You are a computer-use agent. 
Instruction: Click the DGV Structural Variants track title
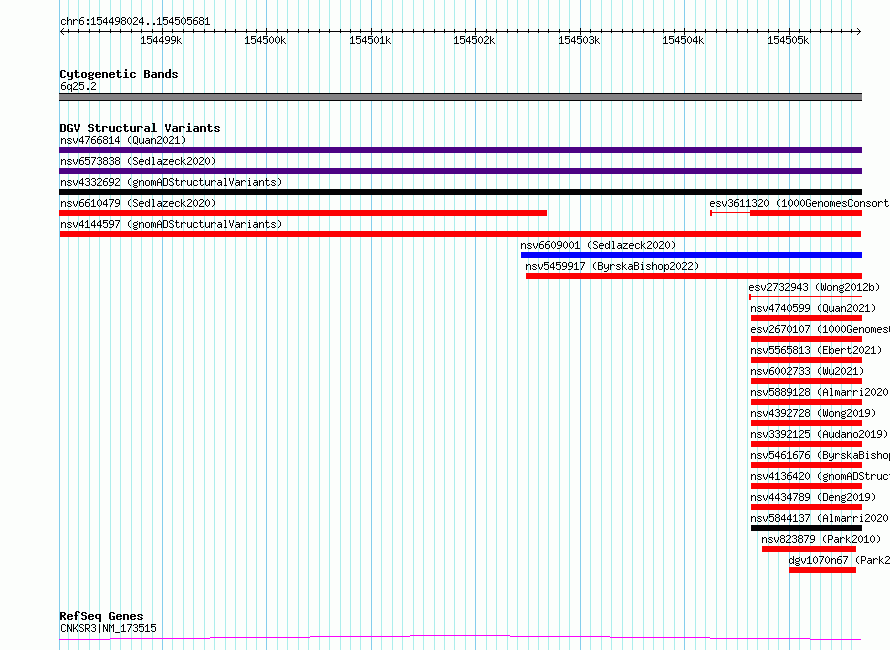point(140,128)
